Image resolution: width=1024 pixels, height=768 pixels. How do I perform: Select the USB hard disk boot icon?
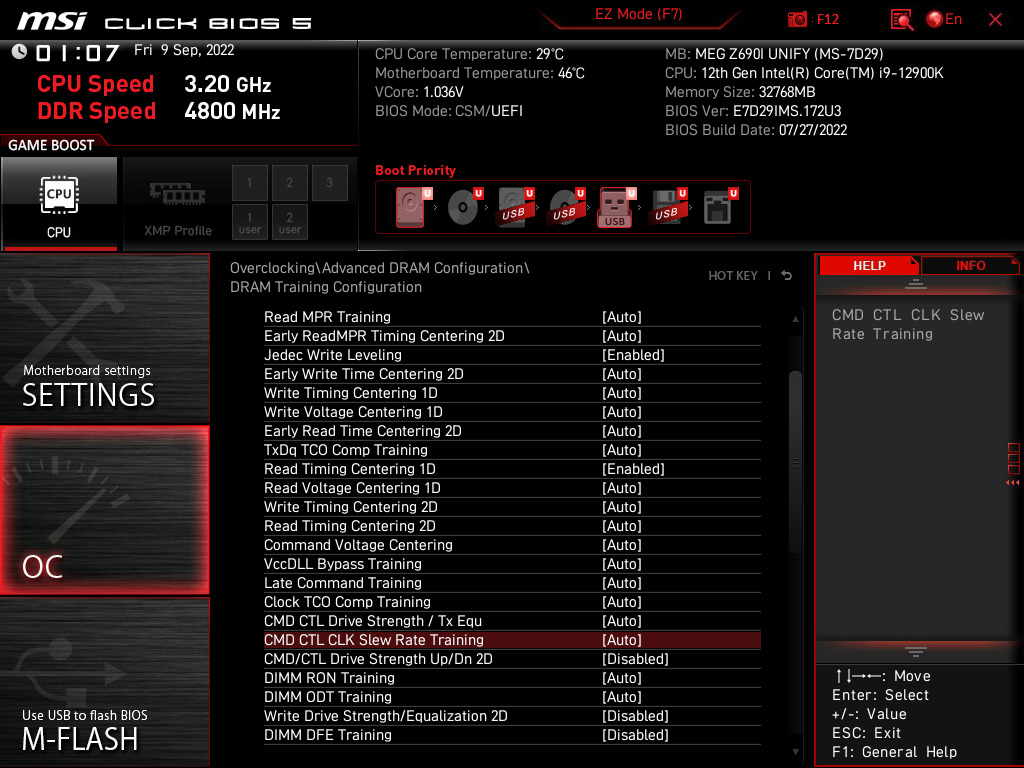(515, 207)
